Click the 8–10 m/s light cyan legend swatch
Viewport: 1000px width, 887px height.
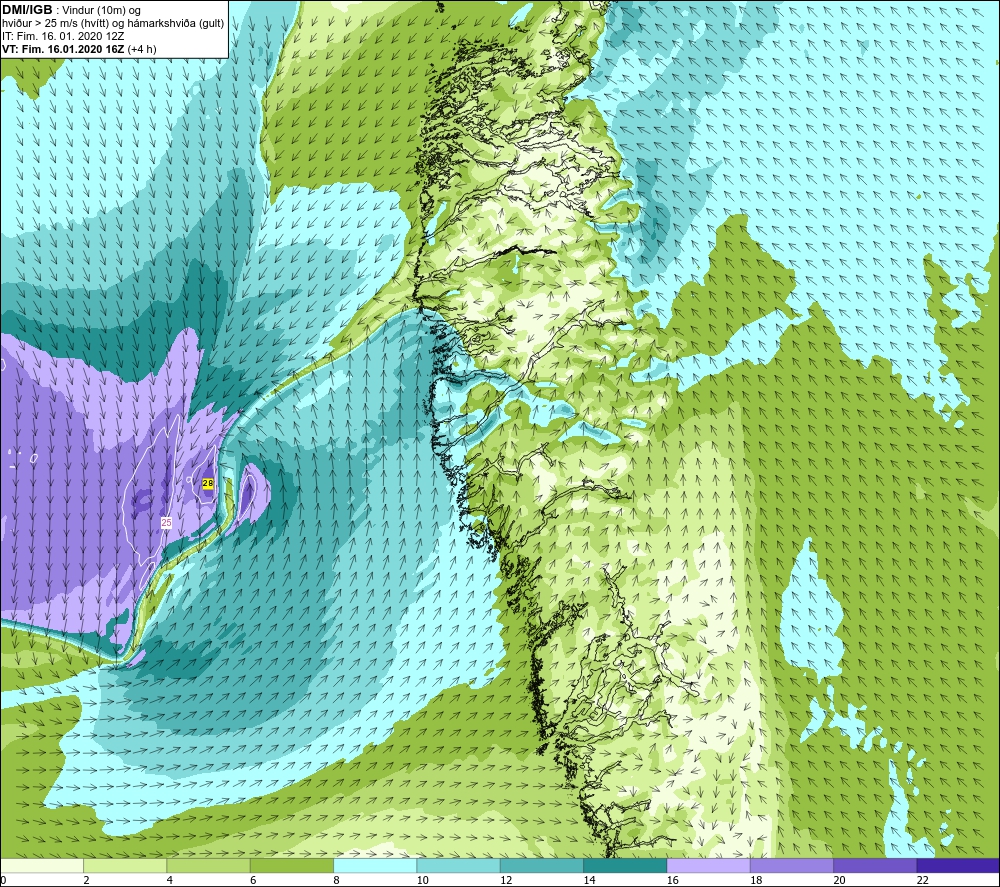pyautogui.click(x=375, y=865)
